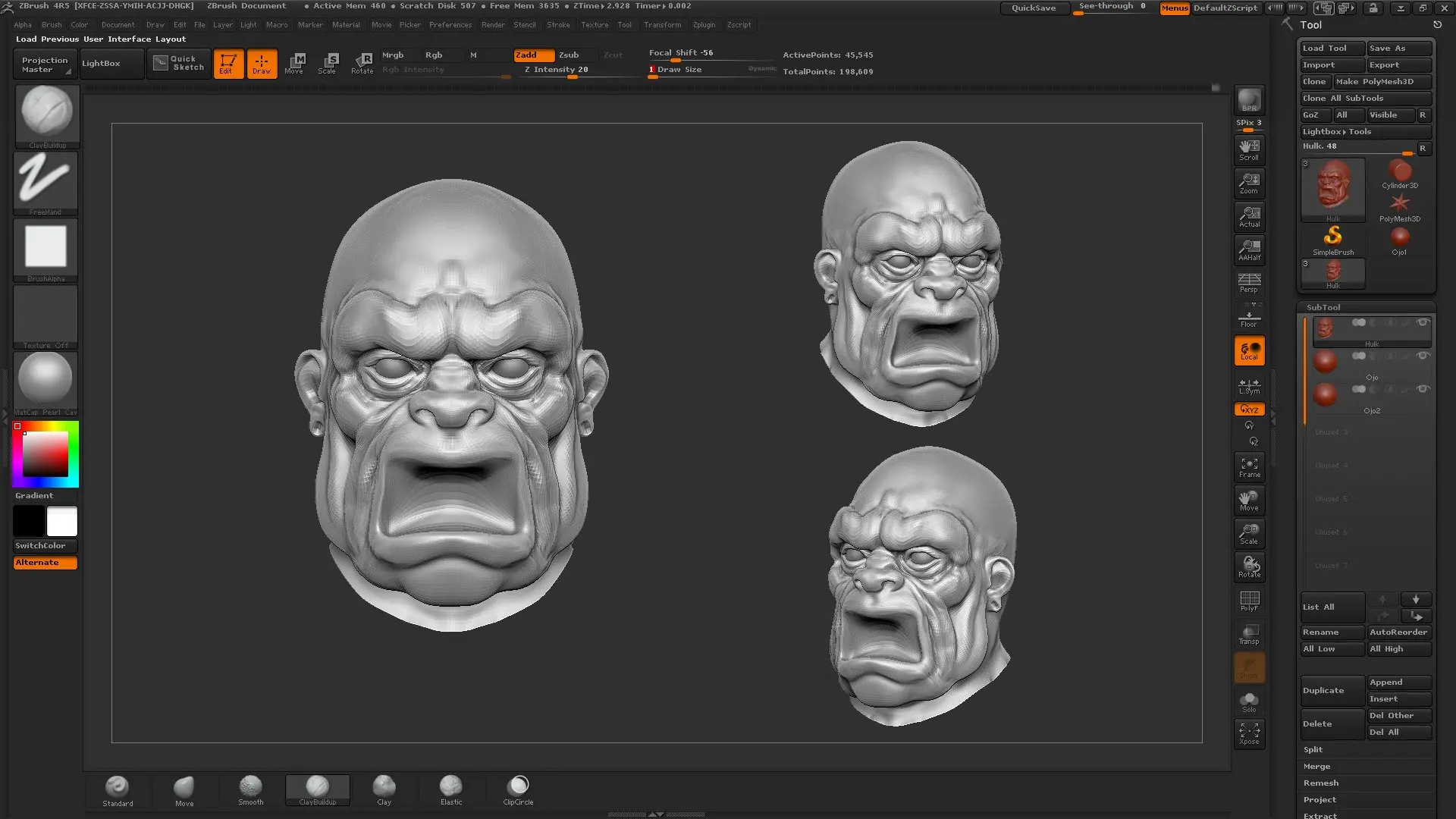
Task: Move subtool down with arrow button
Action: pyautogui.click(x=1416, y=599)
